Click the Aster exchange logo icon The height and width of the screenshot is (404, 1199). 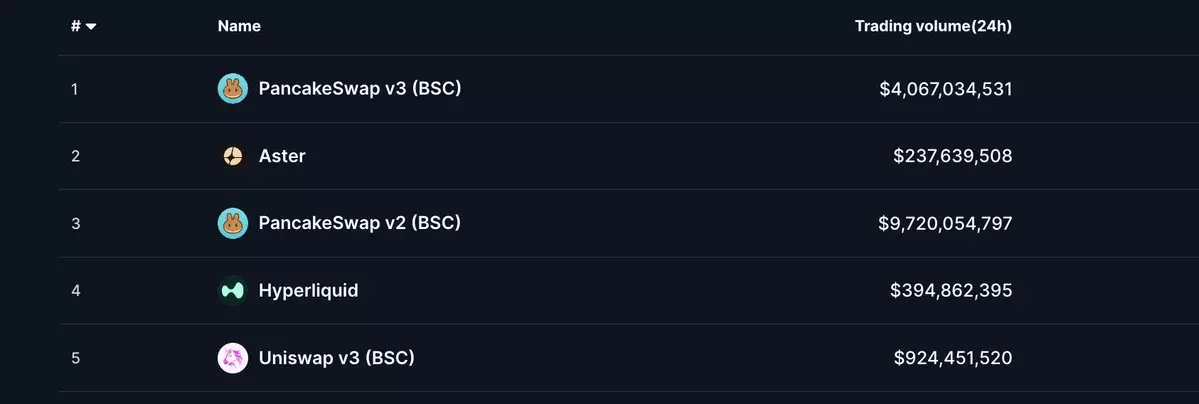[232, 156]
